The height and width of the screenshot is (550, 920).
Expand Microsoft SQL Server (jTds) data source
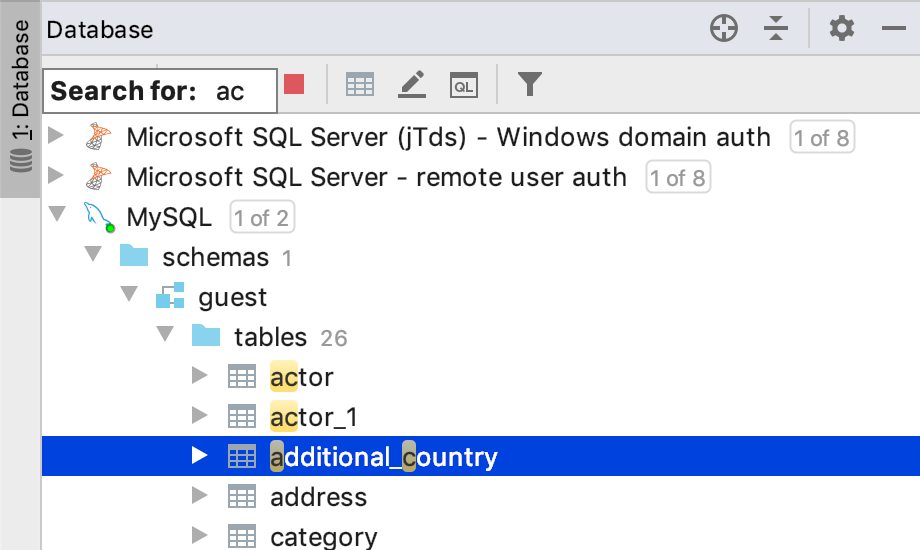(56, 135)
